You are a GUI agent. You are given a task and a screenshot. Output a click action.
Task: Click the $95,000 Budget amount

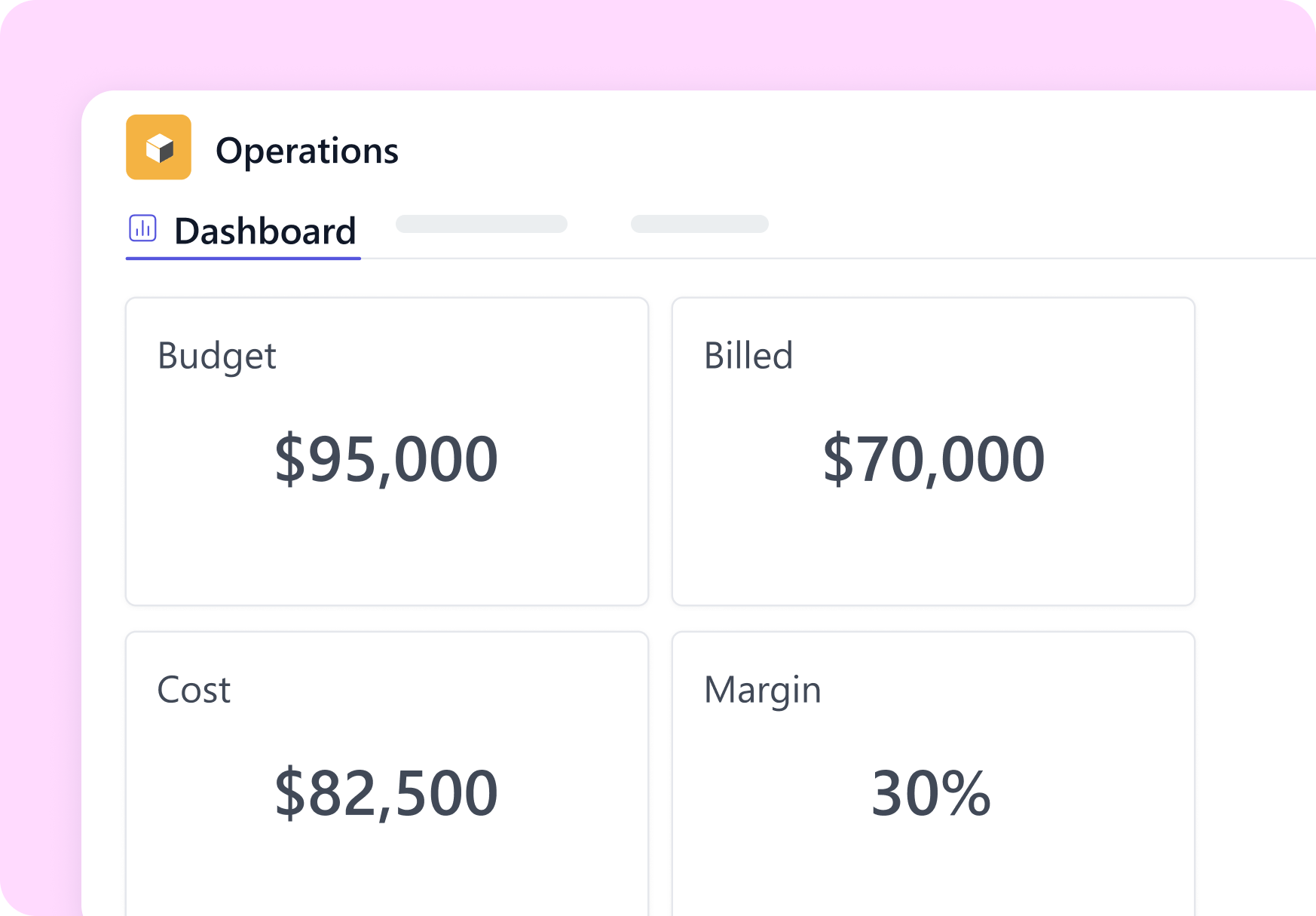387,458
